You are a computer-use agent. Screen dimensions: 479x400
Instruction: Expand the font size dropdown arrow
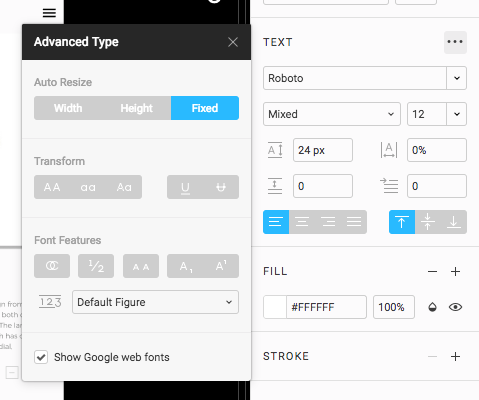click(x=457, y=114)
